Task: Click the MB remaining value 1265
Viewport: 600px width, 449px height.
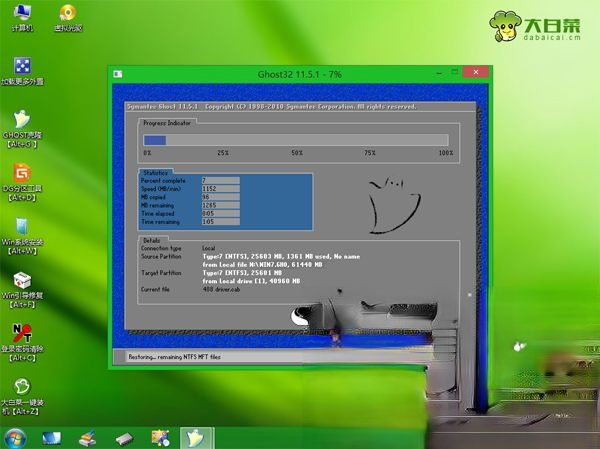Action: (x=221, y=205)
